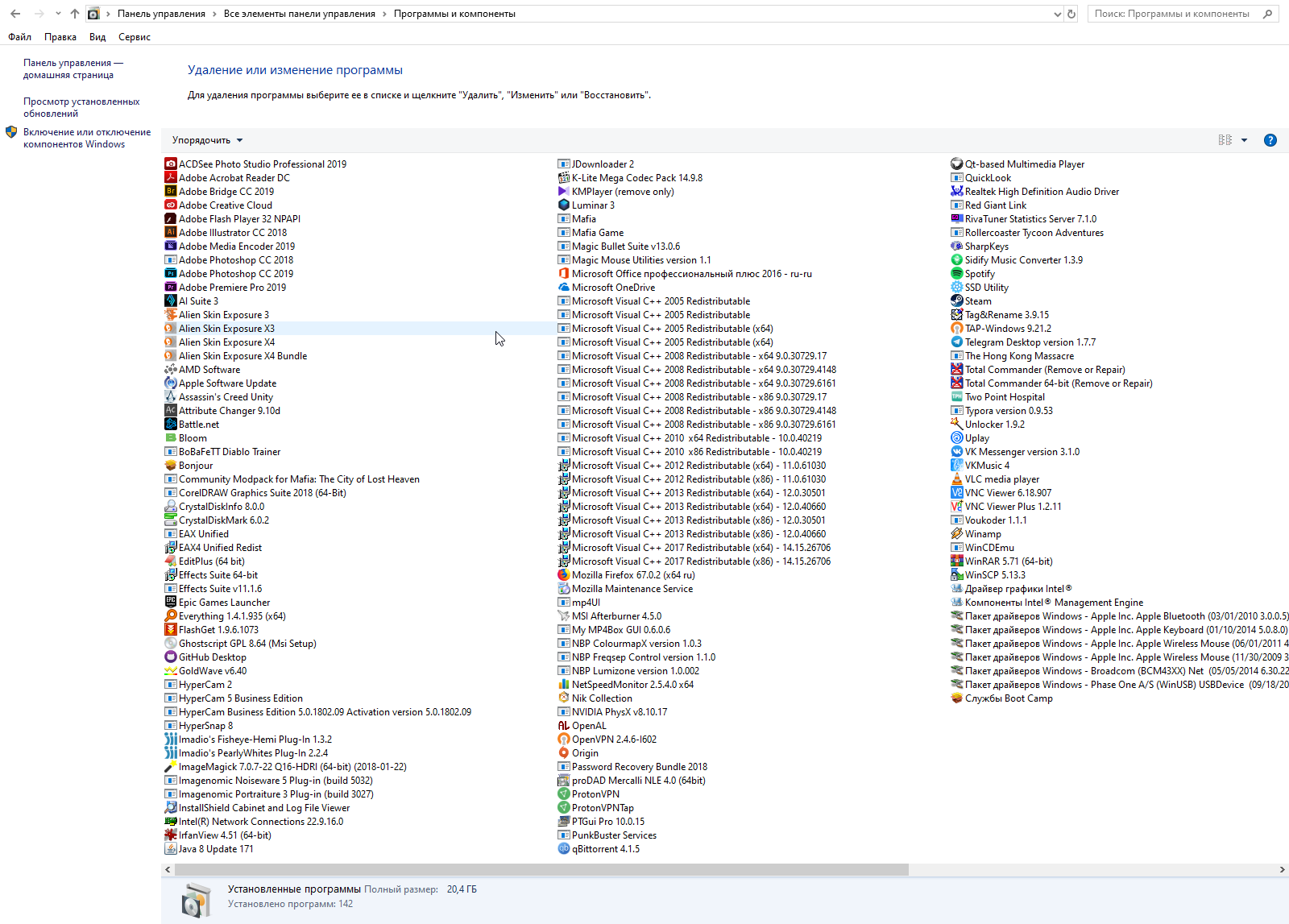Screen dimensions: 1289x924
Task: Click the Battle.net icon
Action: point(171,425)
